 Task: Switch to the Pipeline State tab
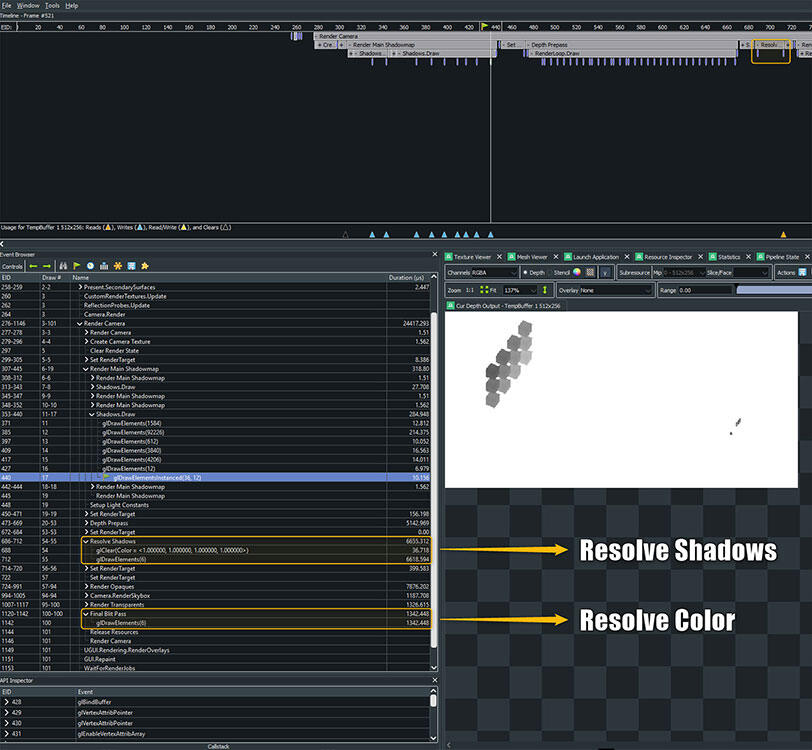(778, 257)
